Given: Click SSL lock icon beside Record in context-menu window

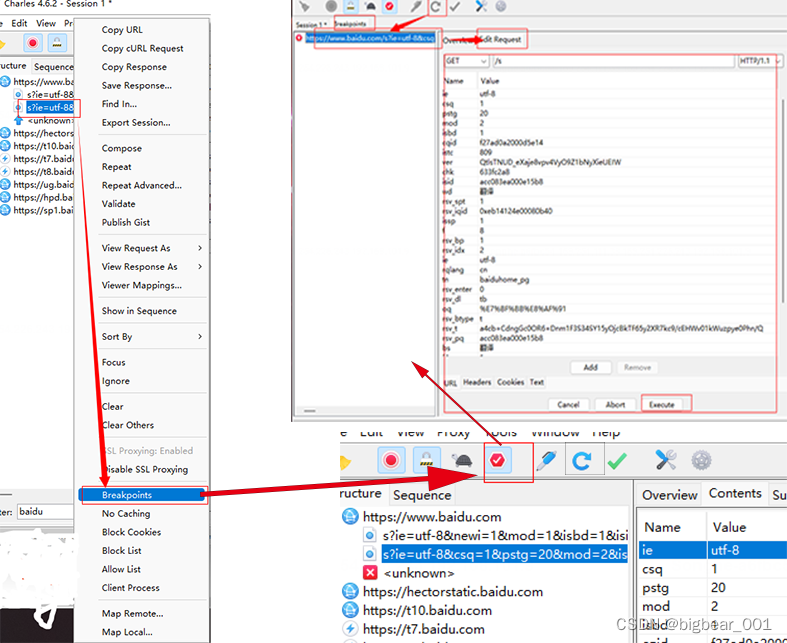Looking at the screenshot, I should point(57,43).
